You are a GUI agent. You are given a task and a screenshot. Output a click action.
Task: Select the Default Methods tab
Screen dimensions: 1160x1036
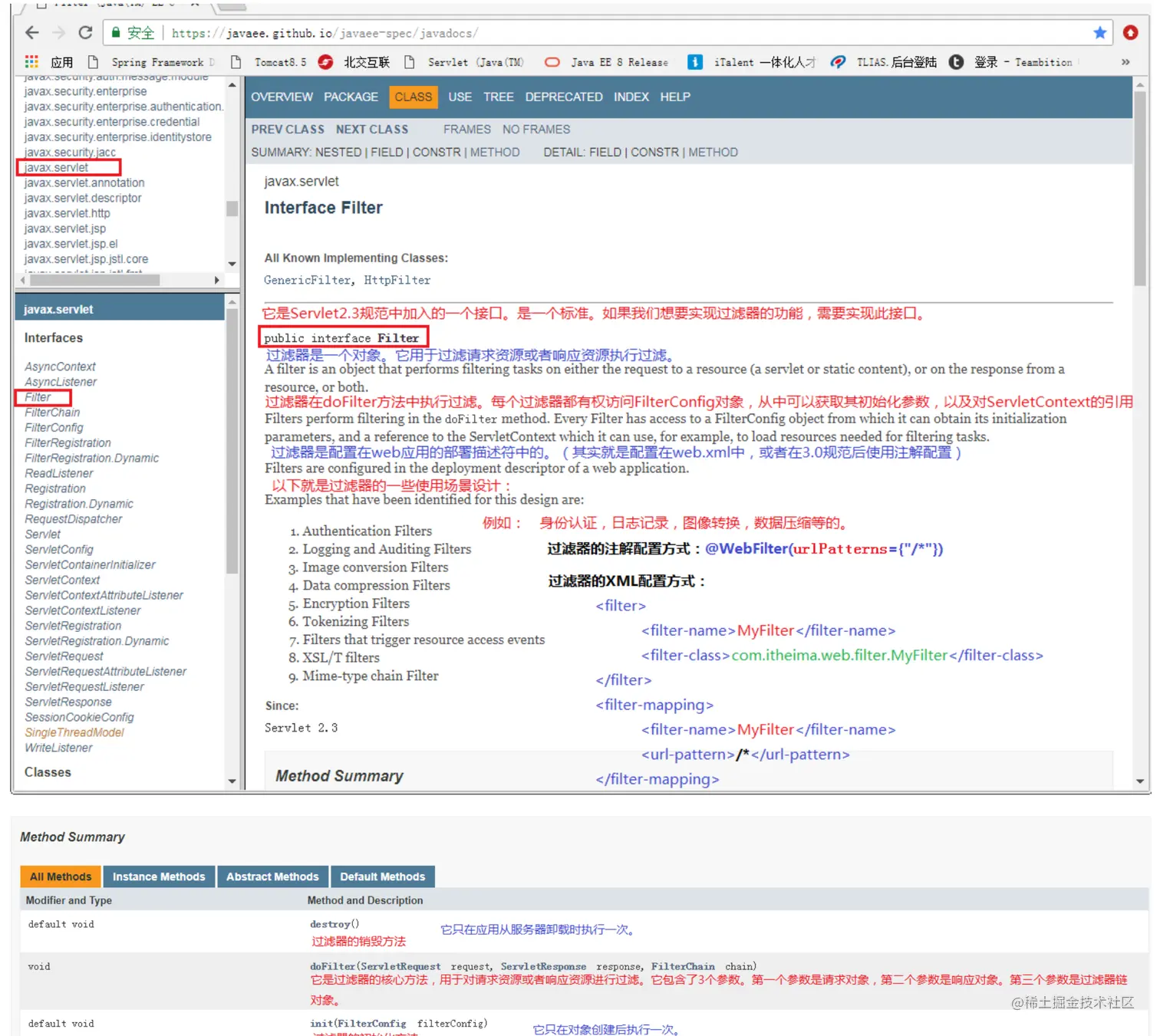coord(383,876)
